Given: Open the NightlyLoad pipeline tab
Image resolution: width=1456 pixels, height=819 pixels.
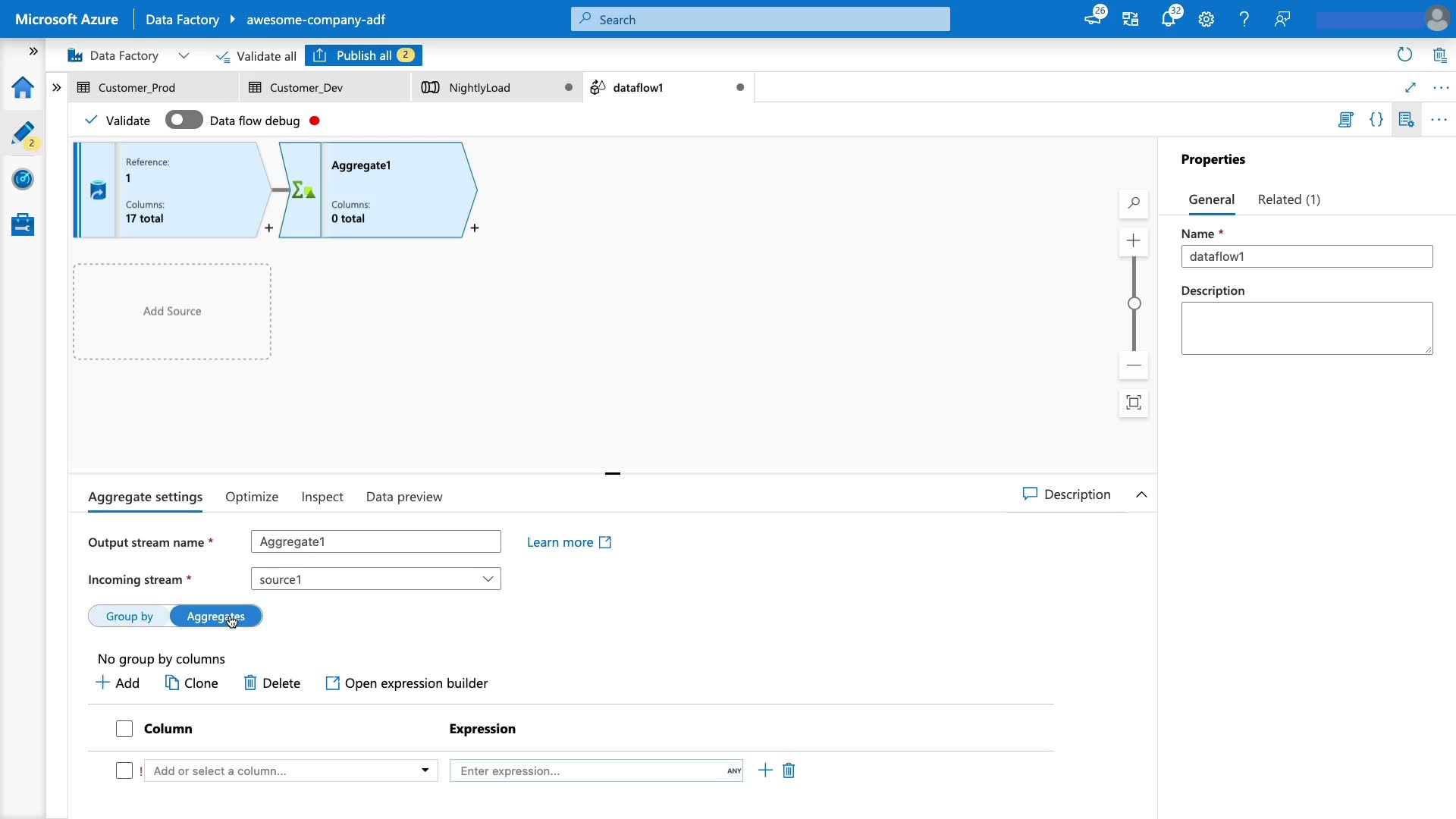Looking at the screenshot, I should point(479,88).
